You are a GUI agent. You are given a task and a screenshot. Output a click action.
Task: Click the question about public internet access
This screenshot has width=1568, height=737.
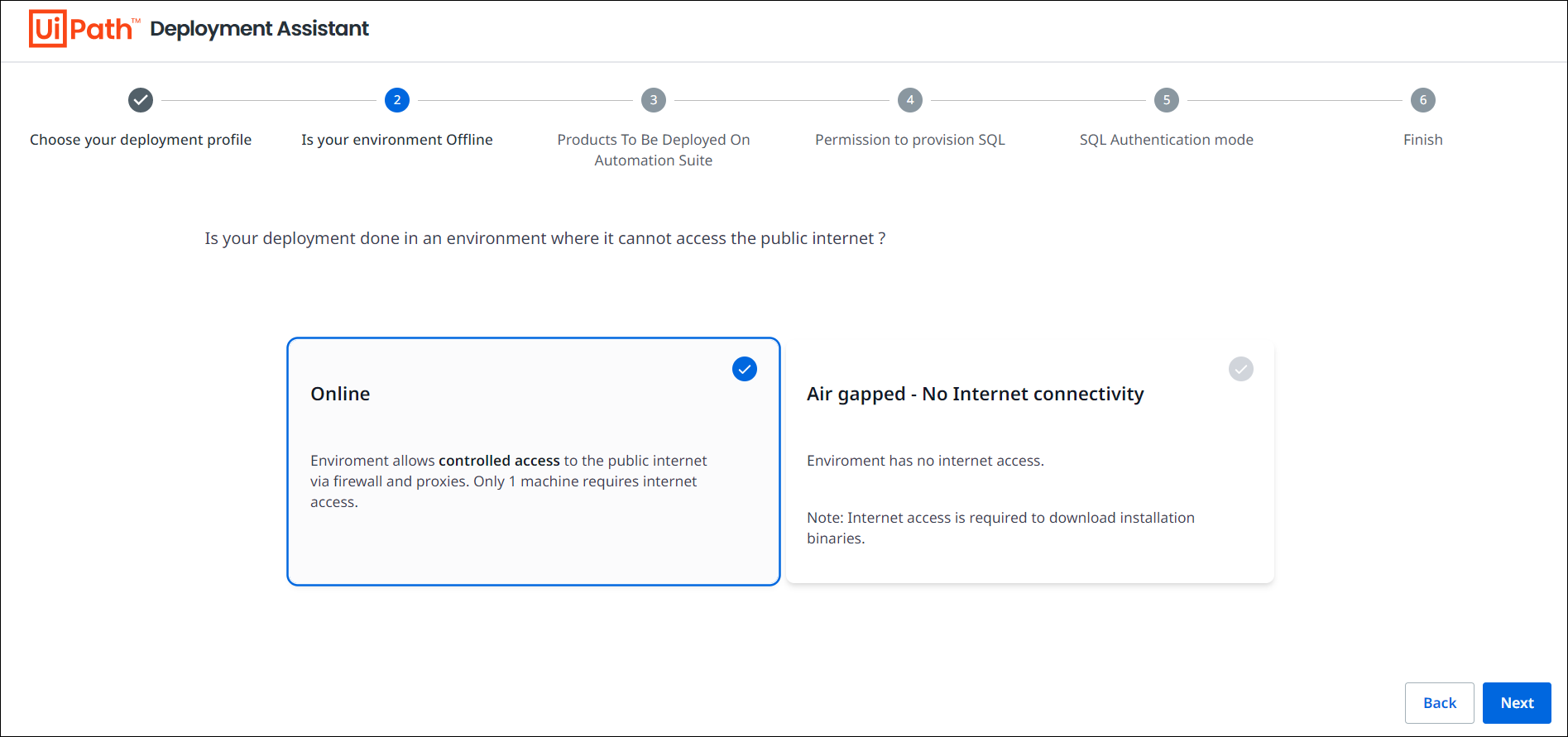[545, 238]
